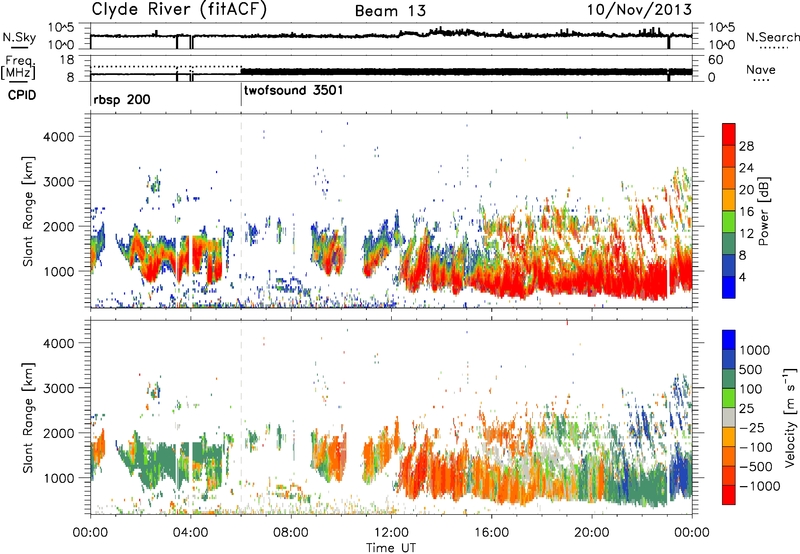Click the "N.Sky" axis label

19,38
